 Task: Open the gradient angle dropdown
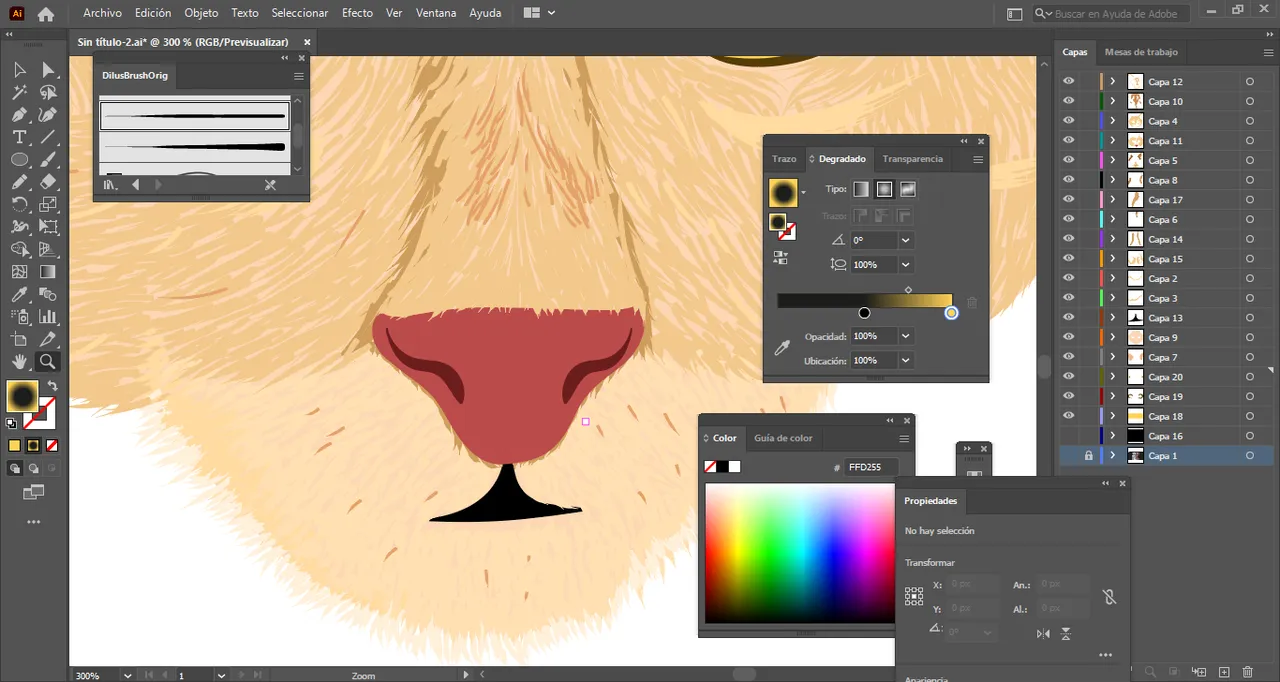tap(905, 240)
